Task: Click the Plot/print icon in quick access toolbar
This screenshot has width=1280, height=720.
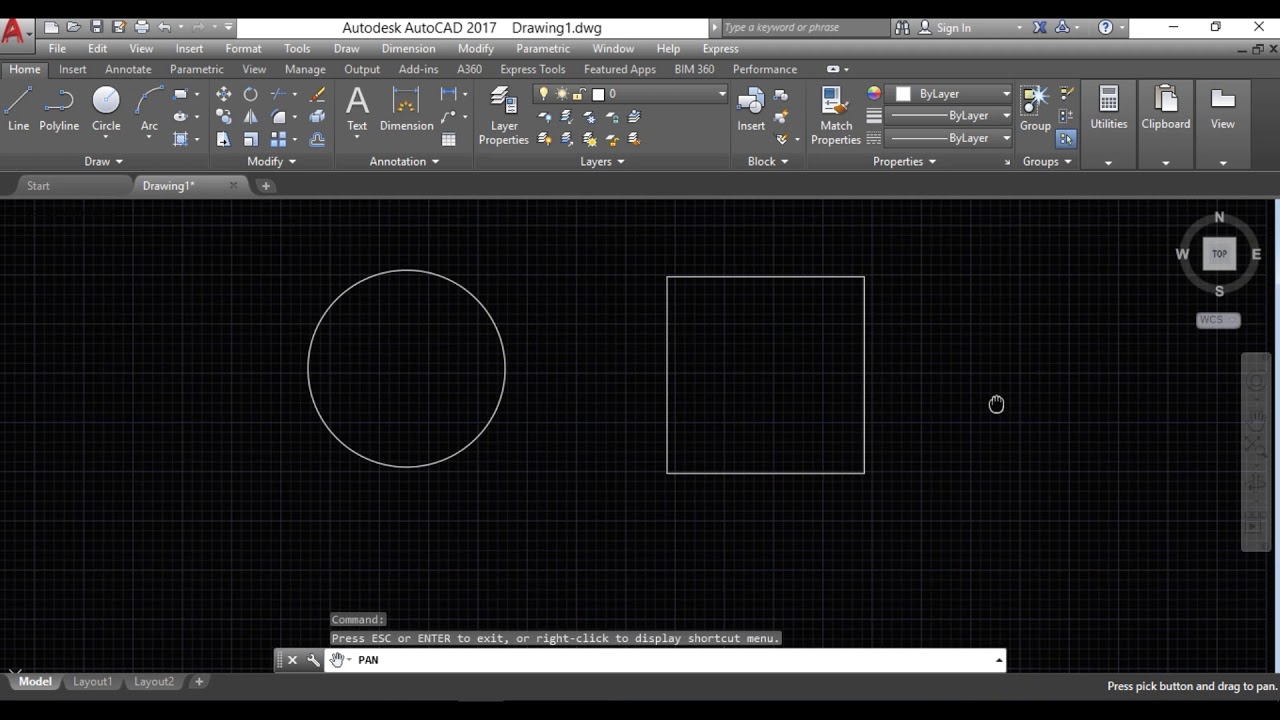Action: pyautogui.click(x=142, y=27)
